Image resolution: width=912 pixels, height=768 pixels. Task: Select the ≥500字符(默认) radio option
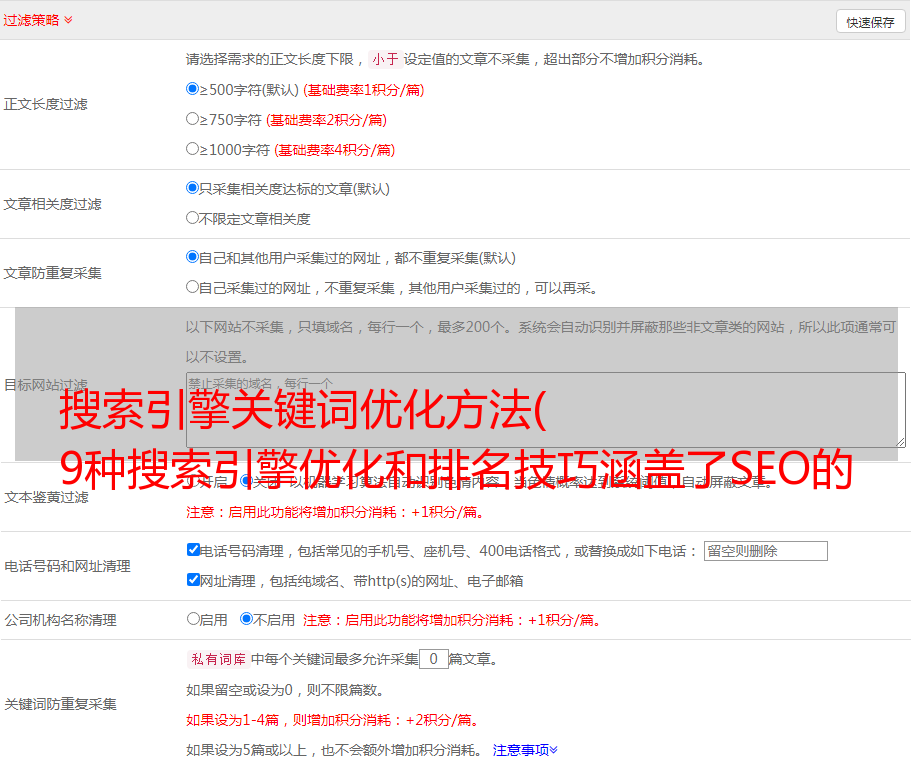tap(192, 88)
